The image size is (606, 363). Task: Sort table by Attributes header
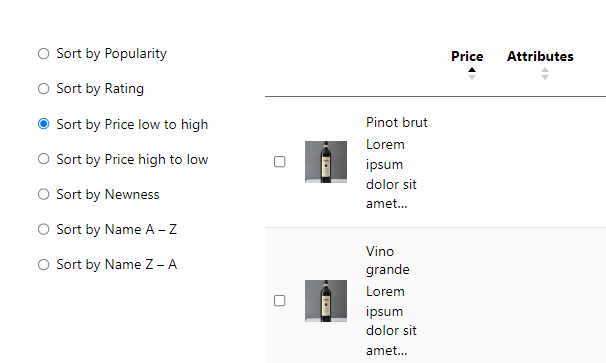pyautogui.click(x=540, y=56)
